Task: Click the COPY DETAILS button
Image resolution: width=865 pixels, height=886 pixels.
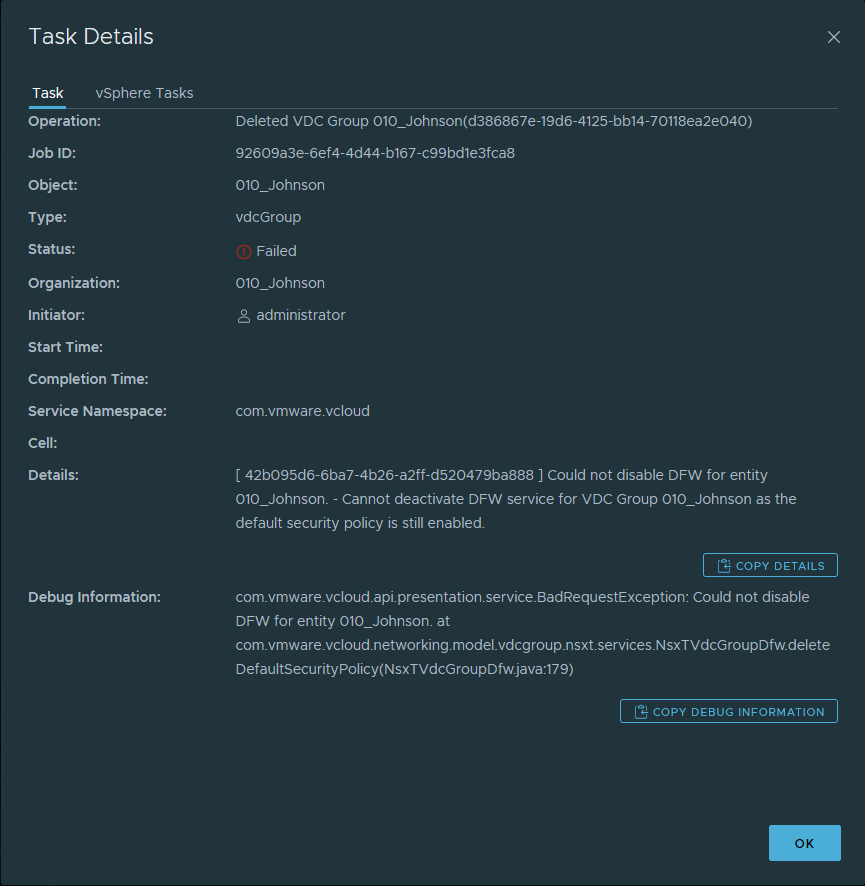Action: tap(770, 565)
